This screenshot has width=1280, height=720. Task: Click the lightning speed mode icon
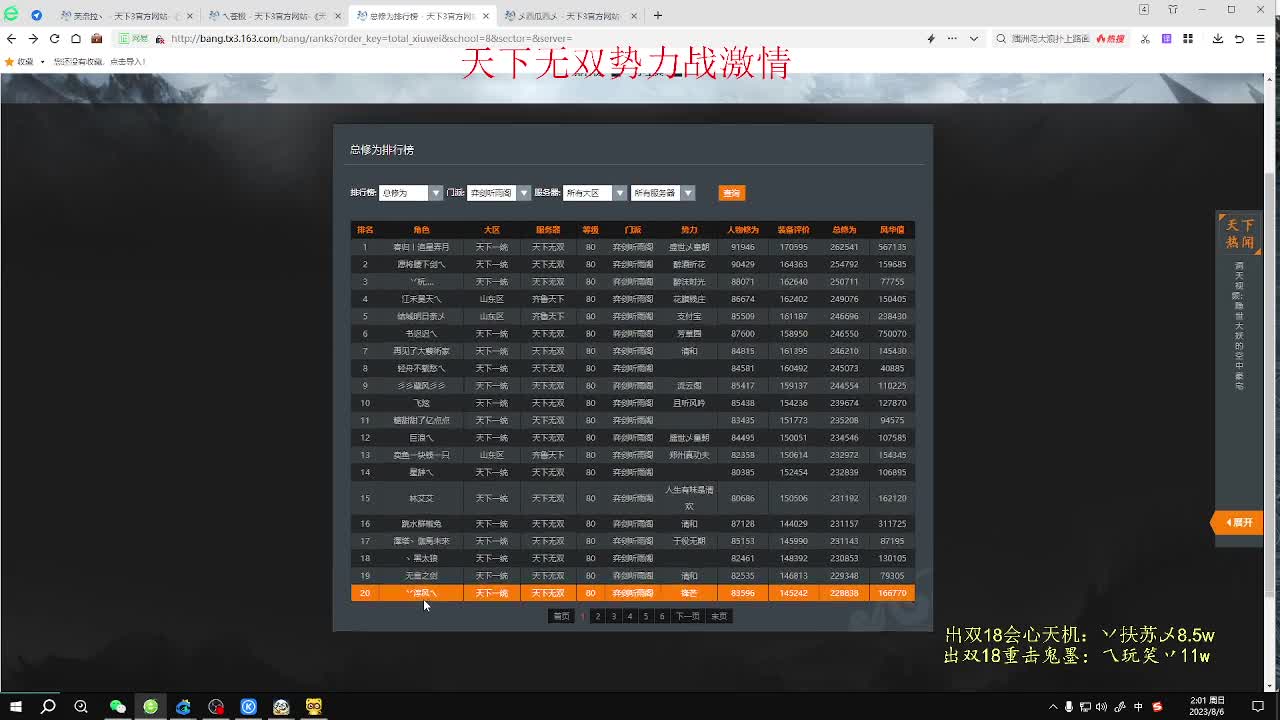(x=931, y=39)
